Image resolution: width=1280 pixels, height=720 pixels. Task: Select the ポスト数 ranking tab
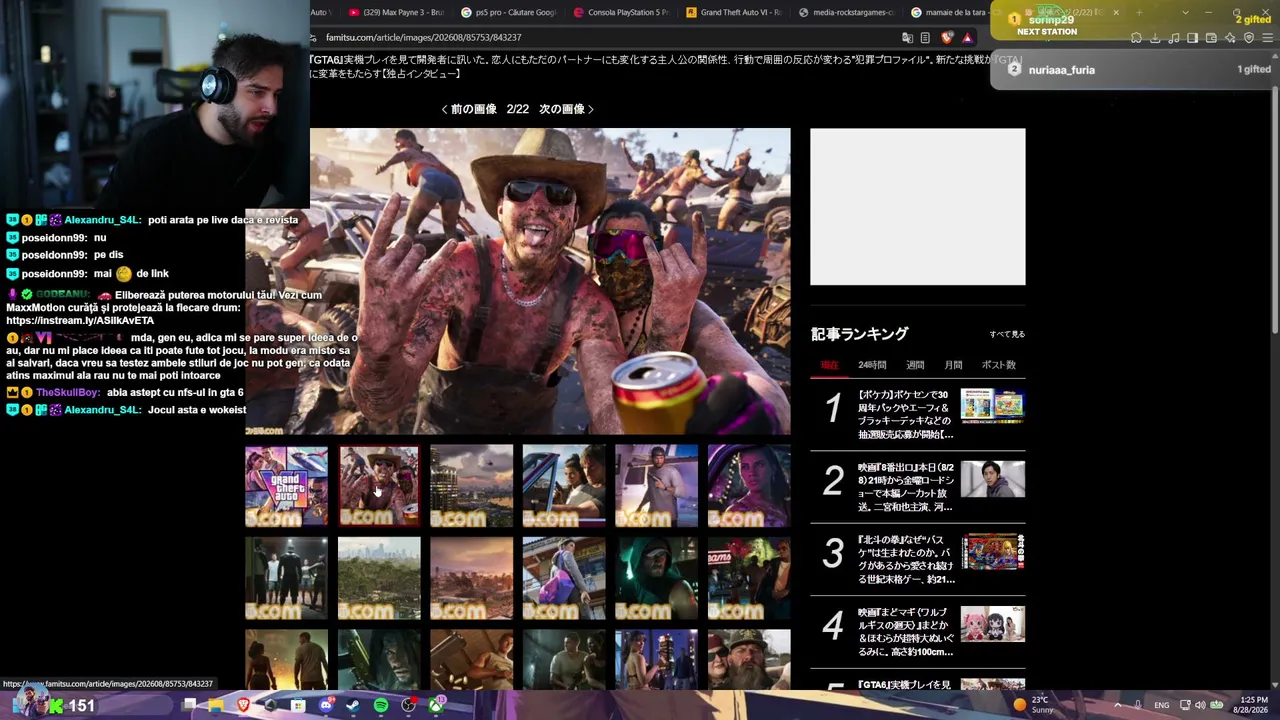click(999, 365)
